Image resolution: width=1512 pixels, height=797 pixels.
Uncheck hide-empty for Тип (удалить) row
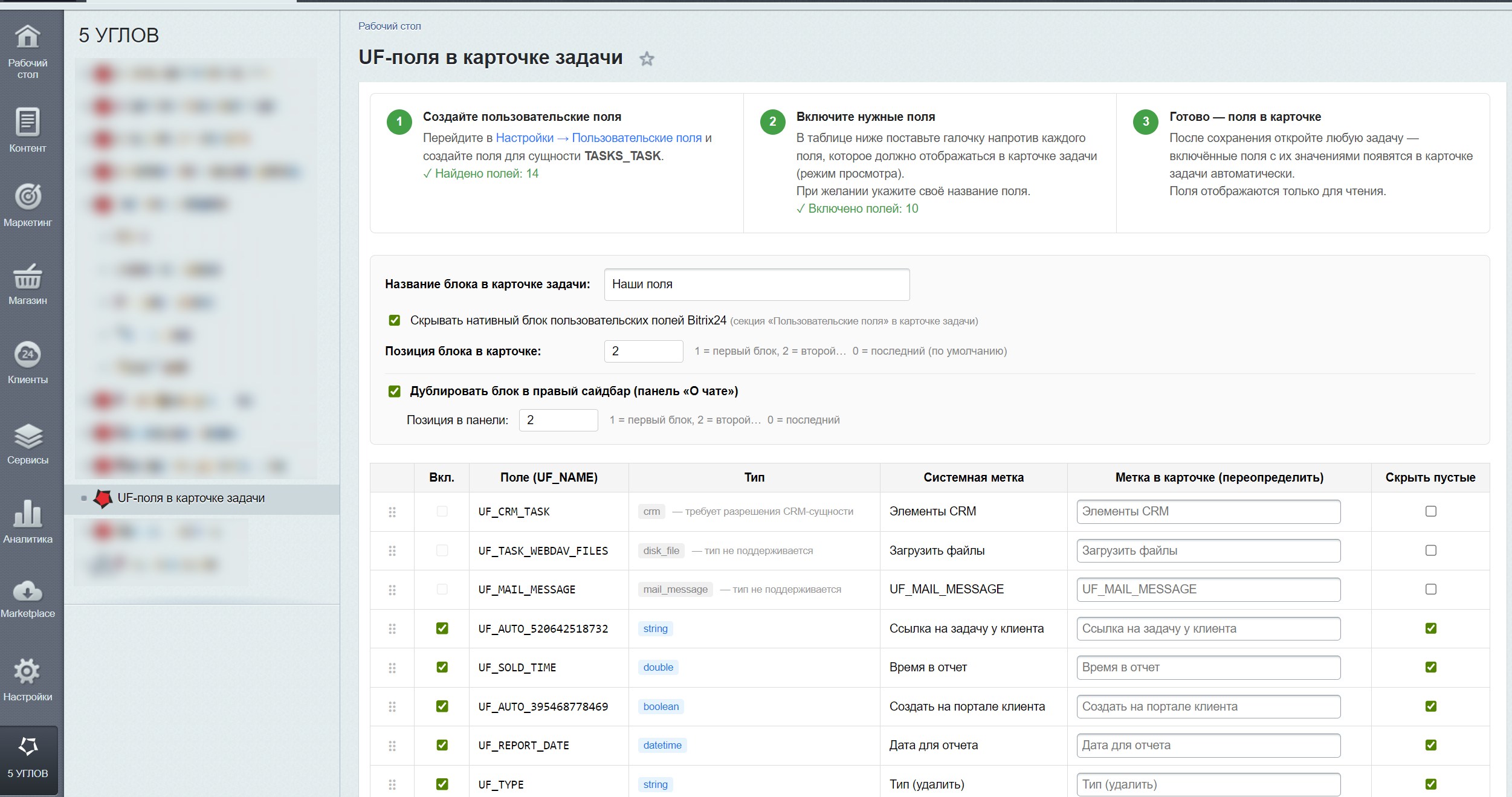coord(1431,784)
